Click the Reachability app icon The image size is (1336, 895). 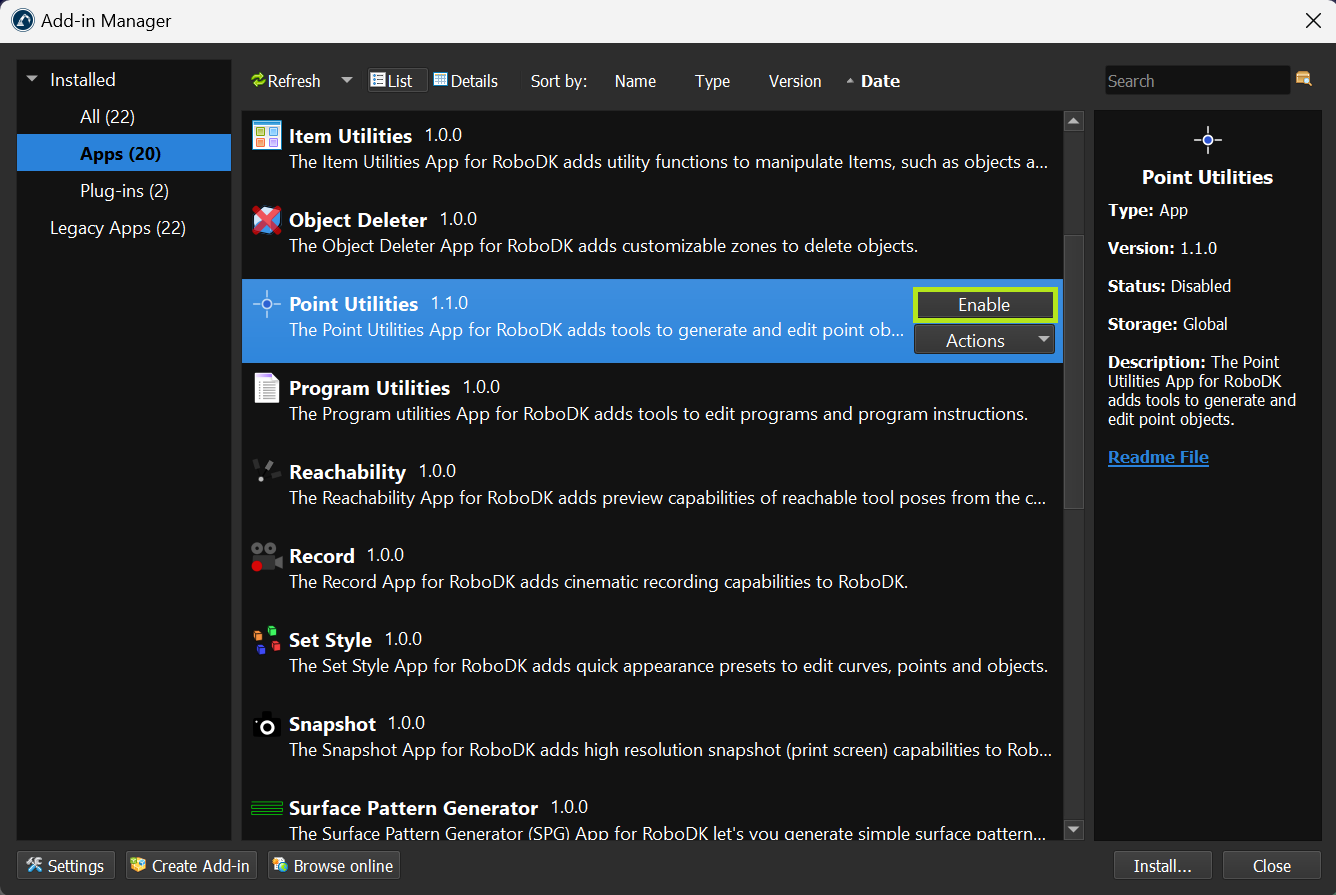(x=266, y=472)
